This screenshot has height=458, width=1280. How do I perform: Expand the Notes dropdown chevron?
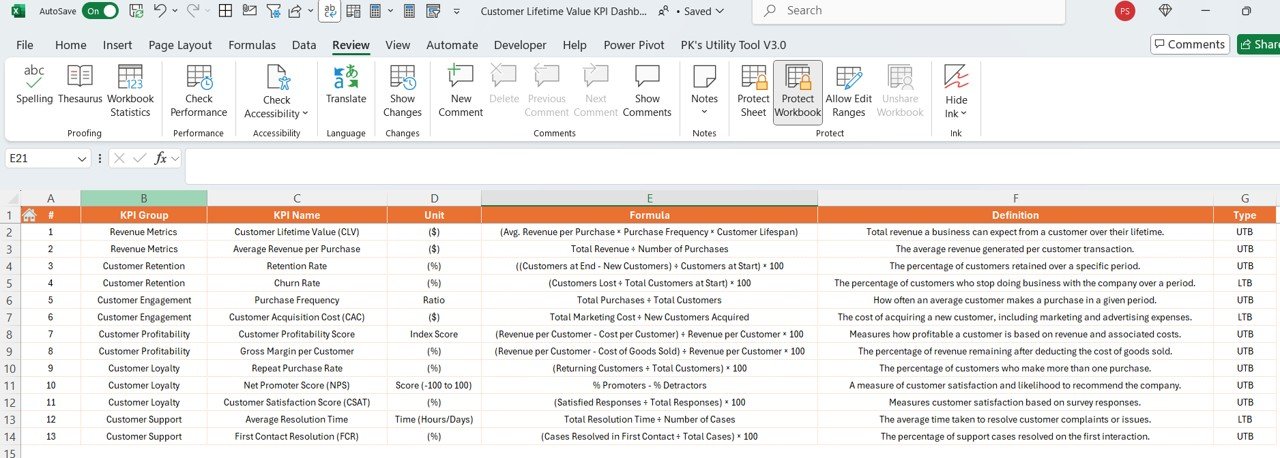[x=704, y=112]
